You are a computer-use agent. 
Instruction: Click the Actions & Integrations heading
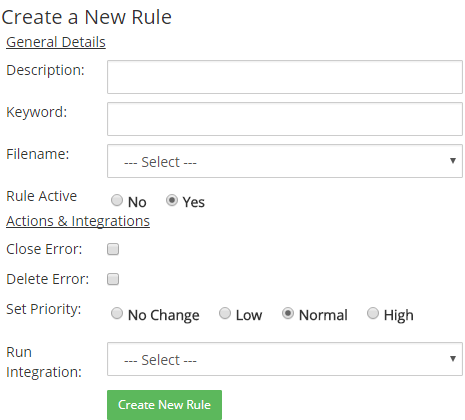(78, 221)
